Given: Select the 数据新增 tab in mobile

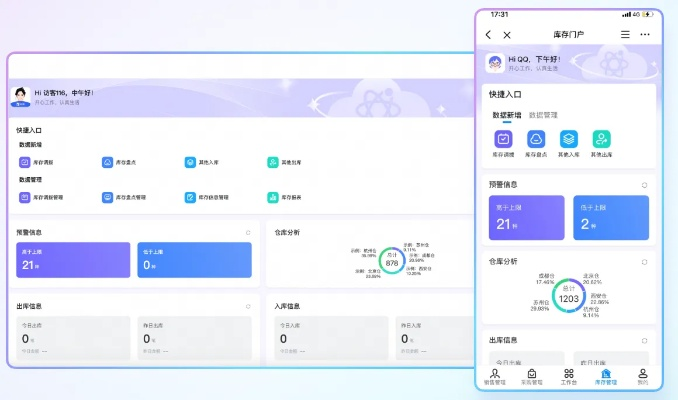Looking at the screenshot, I should pyautogui.click(x=506, y=115).
